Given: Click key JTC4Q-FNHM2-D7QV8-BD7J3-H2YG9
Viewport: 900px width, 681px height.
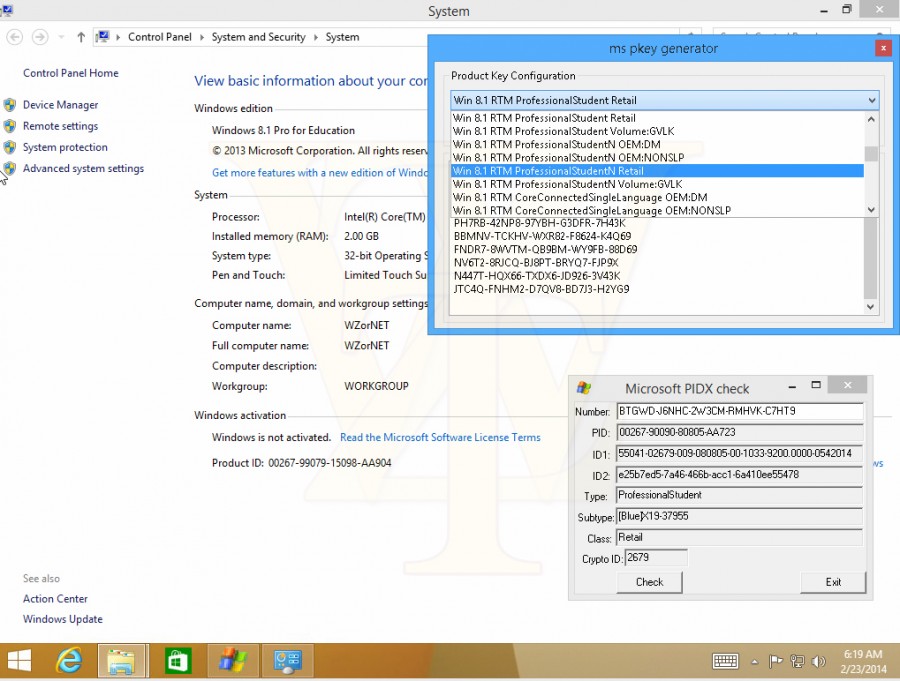Looking at the screenshot, I should point(541,289).
